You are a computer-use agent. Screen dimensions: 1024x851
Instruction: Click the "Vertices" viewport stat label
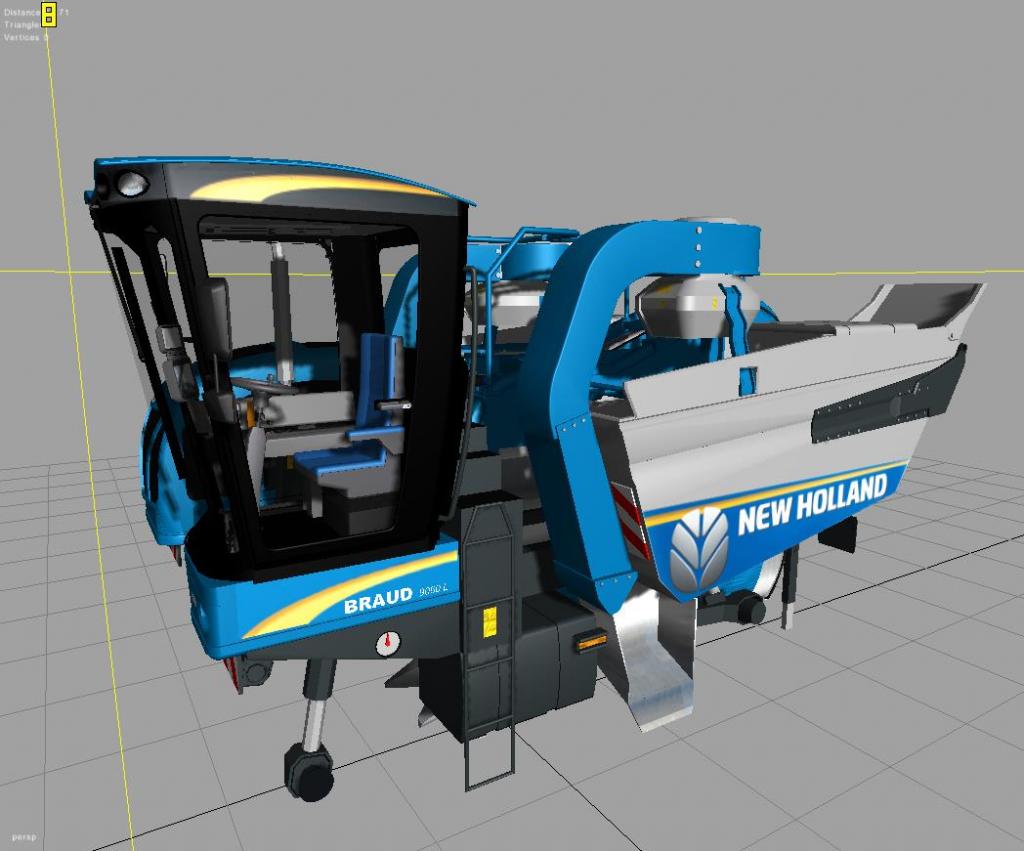24,37
